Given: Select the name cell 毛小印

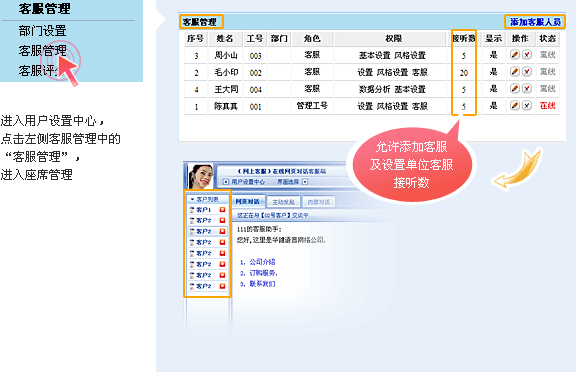Looking at the screenshot, I should coord(226,72).
